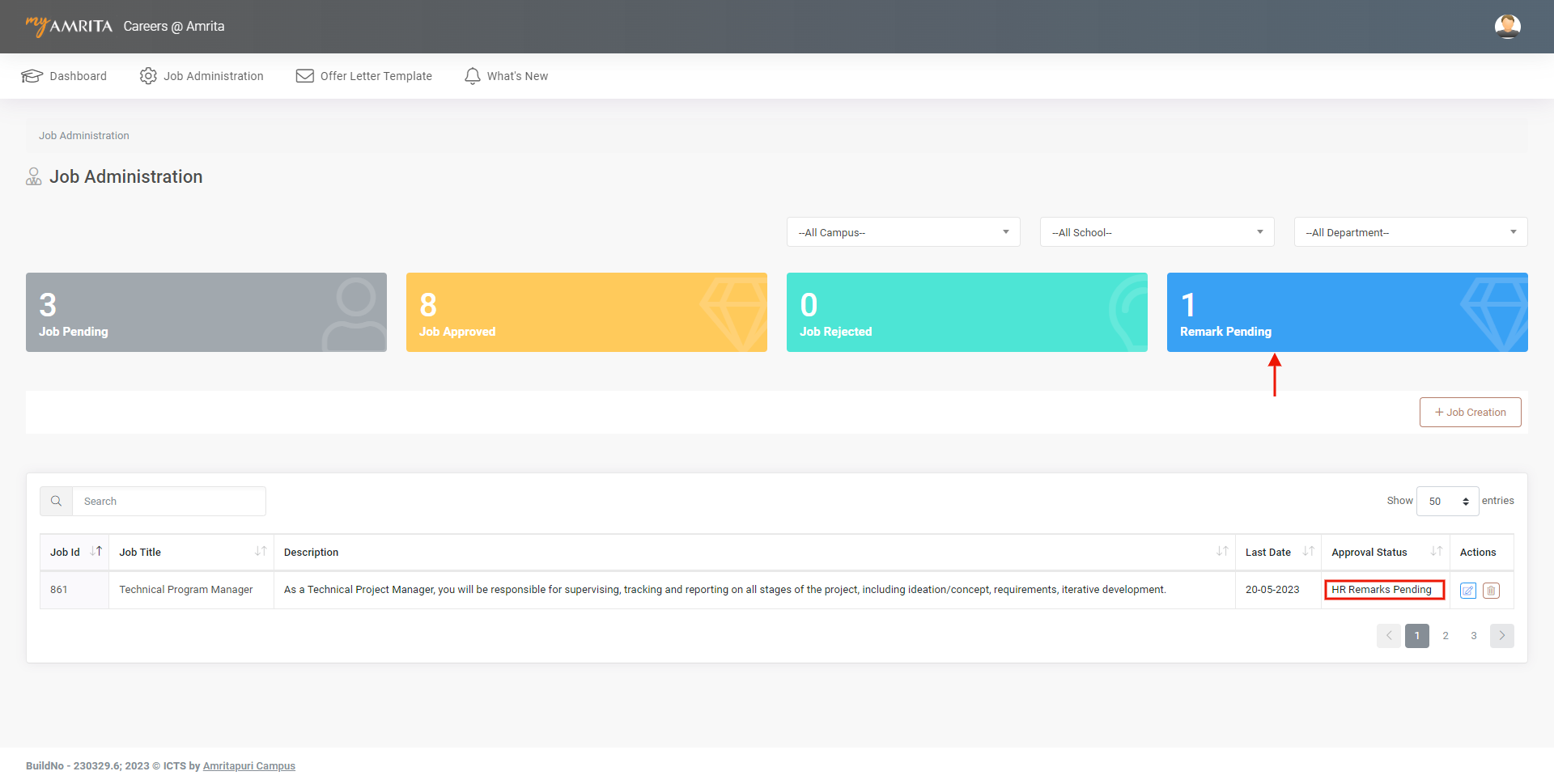The height and width of the screenshot is (784, 1554).
Task: Sort table by Job Title arrows
Action: 261,552
